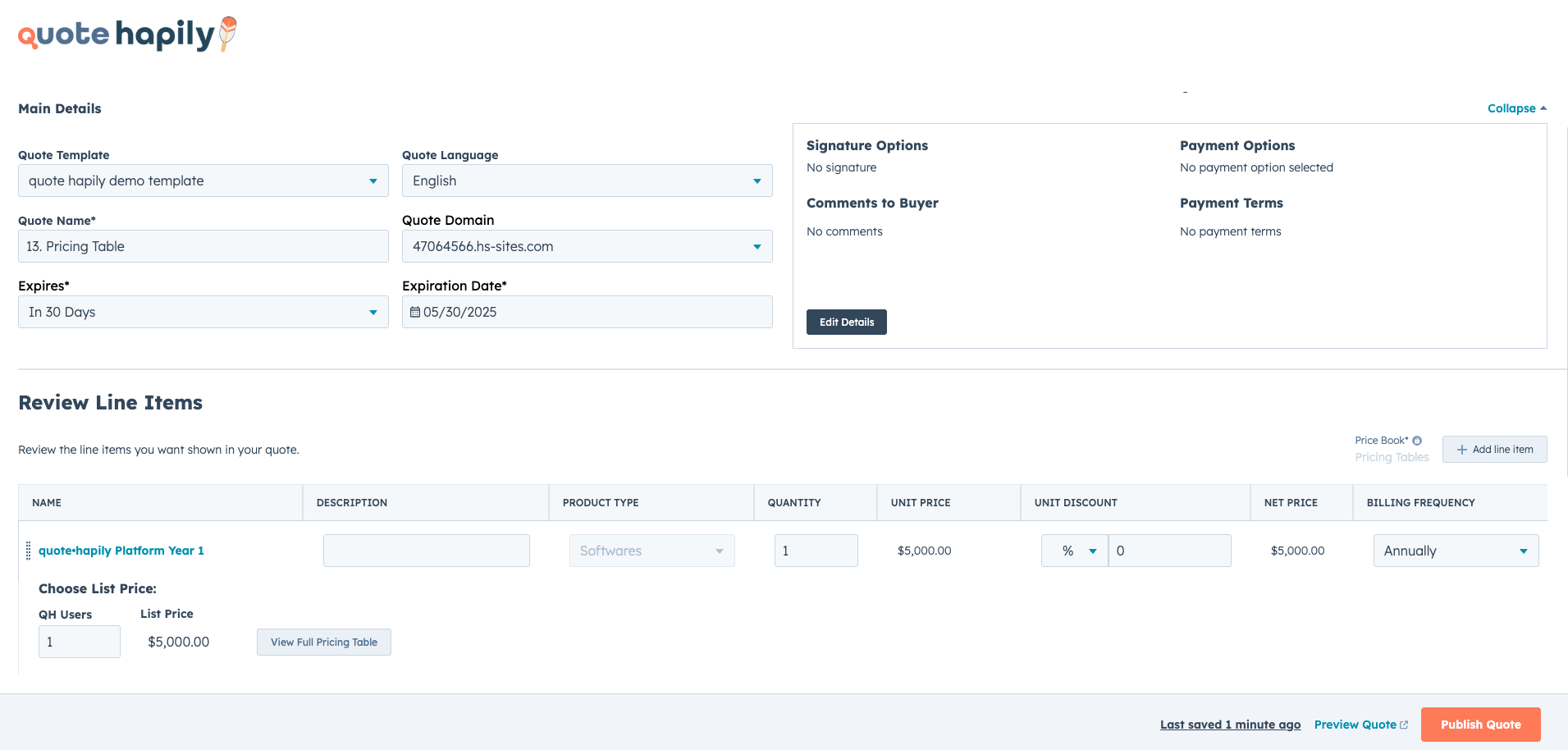This screenshot has height=750, width=1568.
Task: Open the Quote Domain dropdown
Action: click(587, 246)
